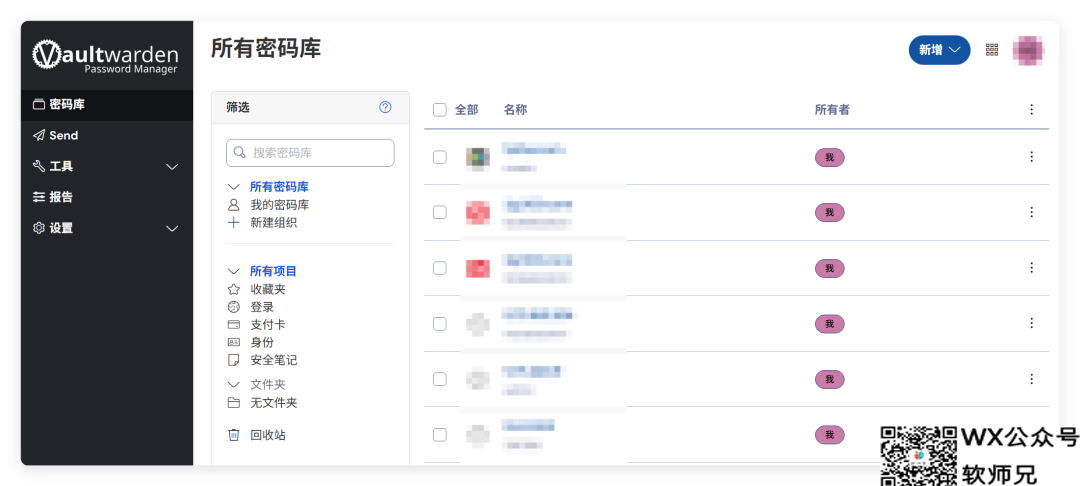
Task: Open the first vault item's icon thumbnail
Action: [477, 158]
